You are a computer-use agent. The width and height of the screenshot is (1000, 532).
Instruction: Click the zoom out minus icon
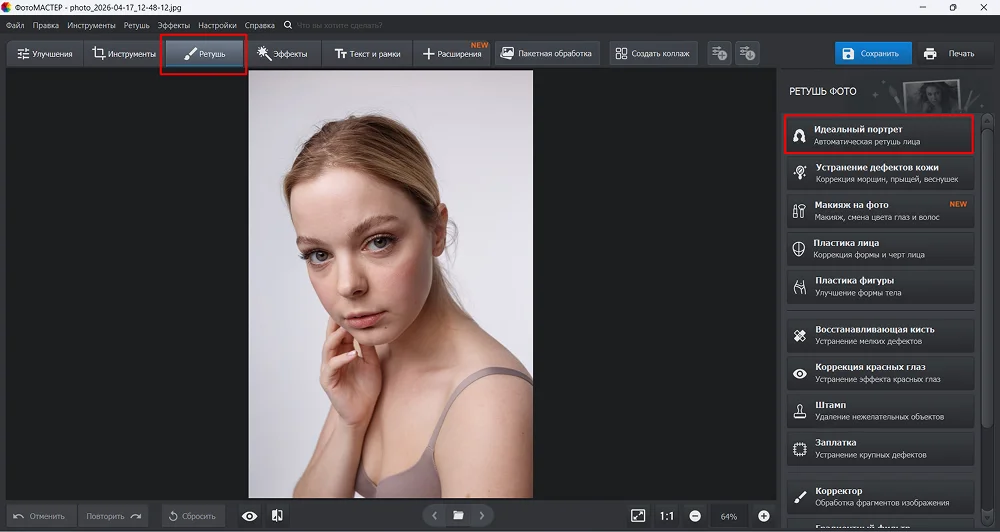[x=695, y=516]
